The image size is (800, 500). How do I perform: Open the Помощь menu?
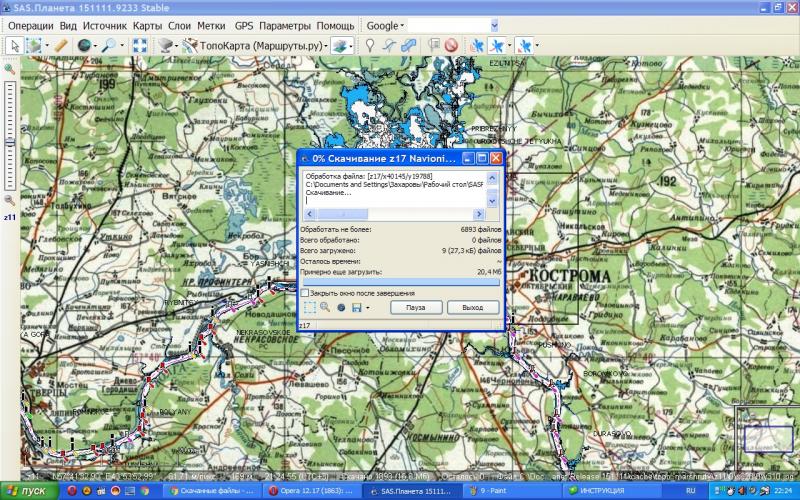pyautogui.click(x=335, y=26)
